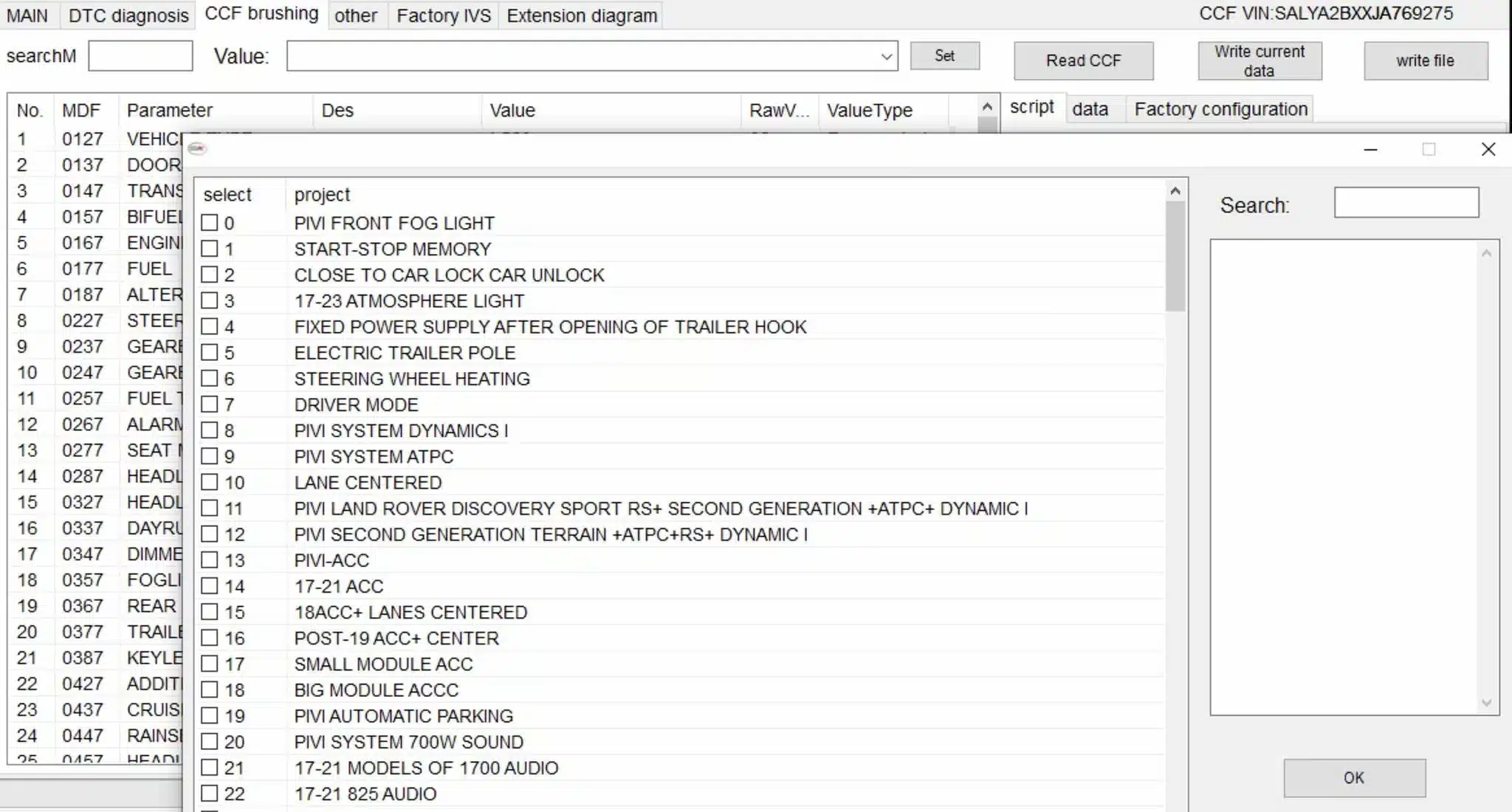Open the Value dropdown list

[x=886, y=56]
